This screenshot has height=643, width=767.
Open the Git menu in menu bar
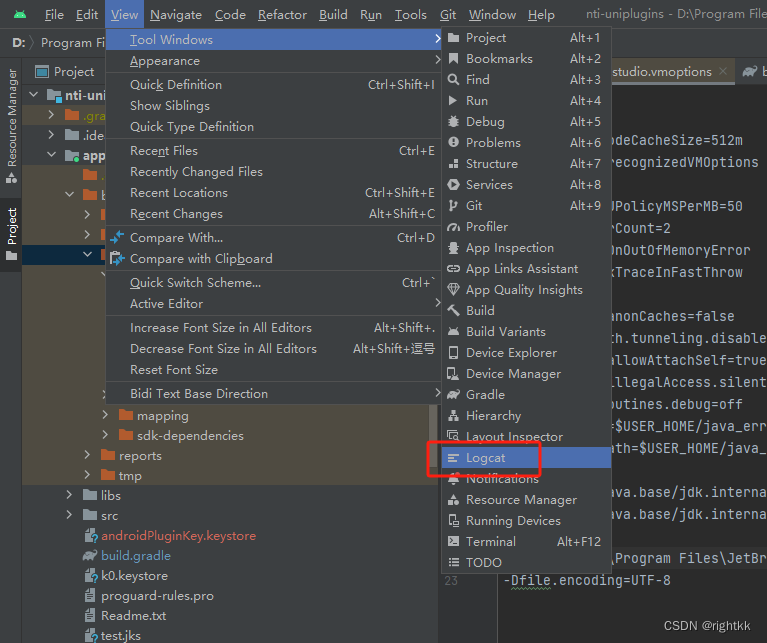[448, 15]
